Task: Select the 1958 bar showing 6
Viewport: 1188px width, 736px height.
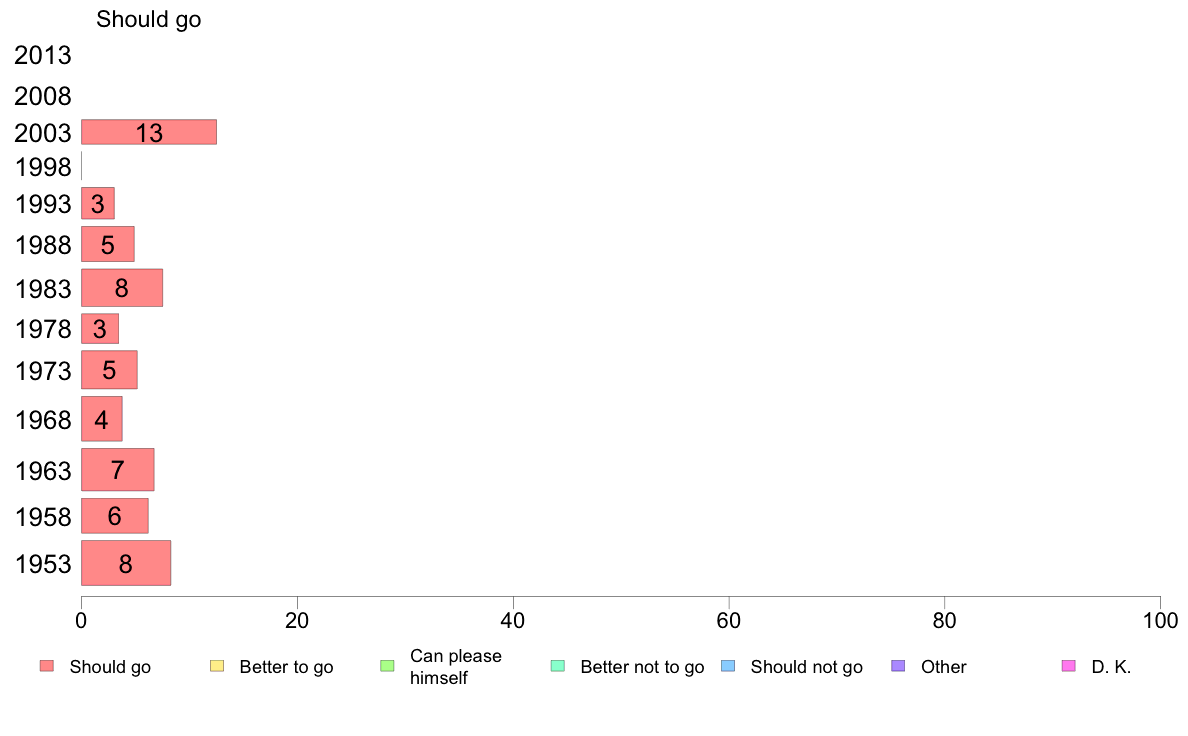Action: 114,516
